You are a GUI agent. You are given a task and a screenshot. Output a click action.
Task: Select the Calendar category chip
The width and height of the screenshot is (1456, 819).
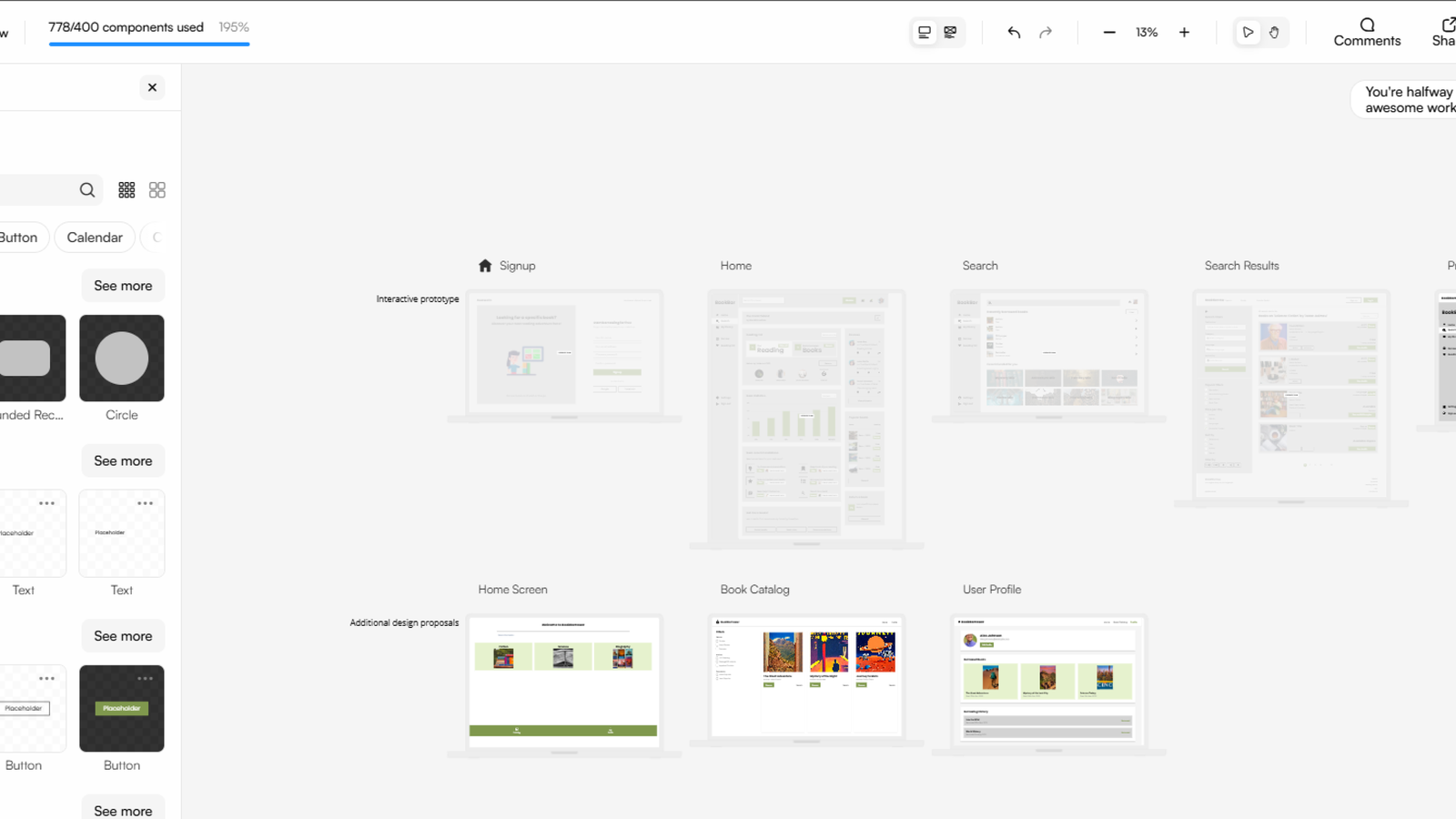point(95,238)
